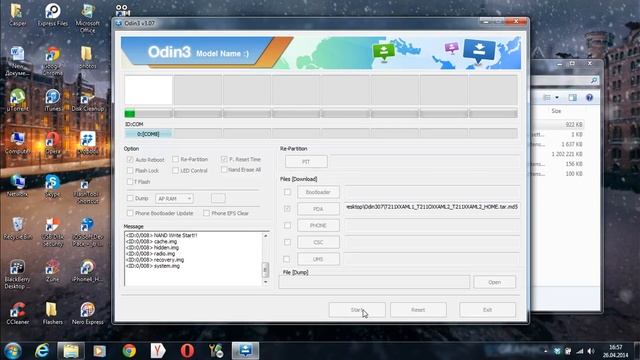Open the Disk Cleanup shortcut

(87, 100)
